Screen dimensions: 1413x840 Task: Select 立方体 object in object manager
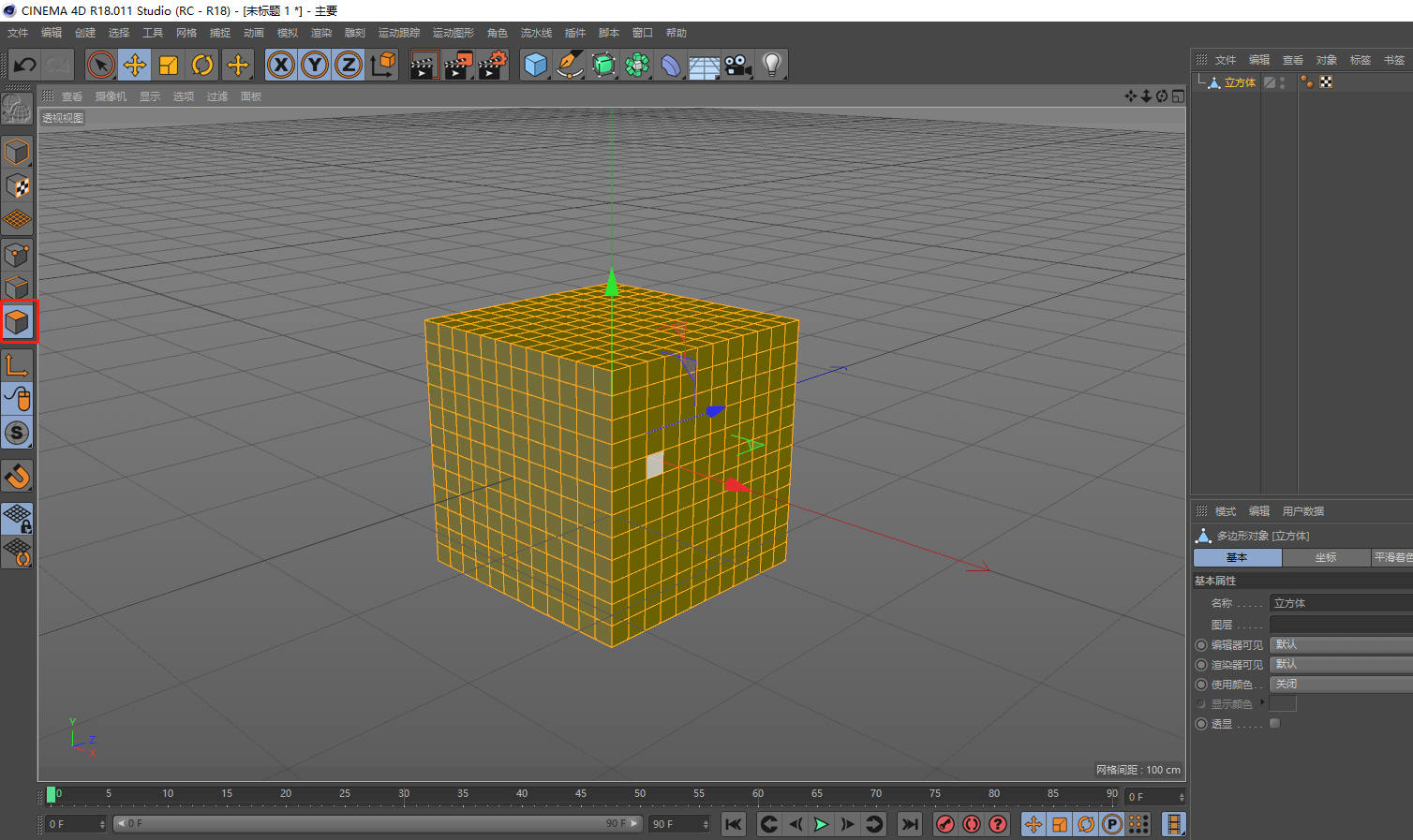1240,82
